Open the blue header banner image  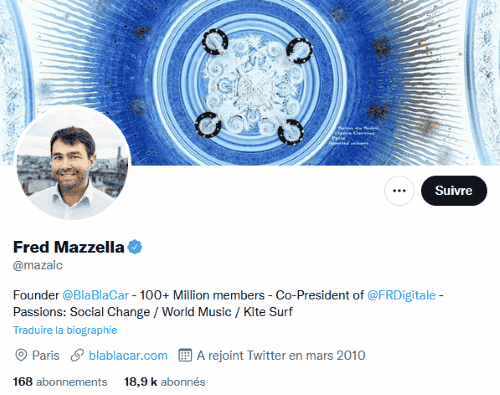pyautogui.click(x=250, y=82)
